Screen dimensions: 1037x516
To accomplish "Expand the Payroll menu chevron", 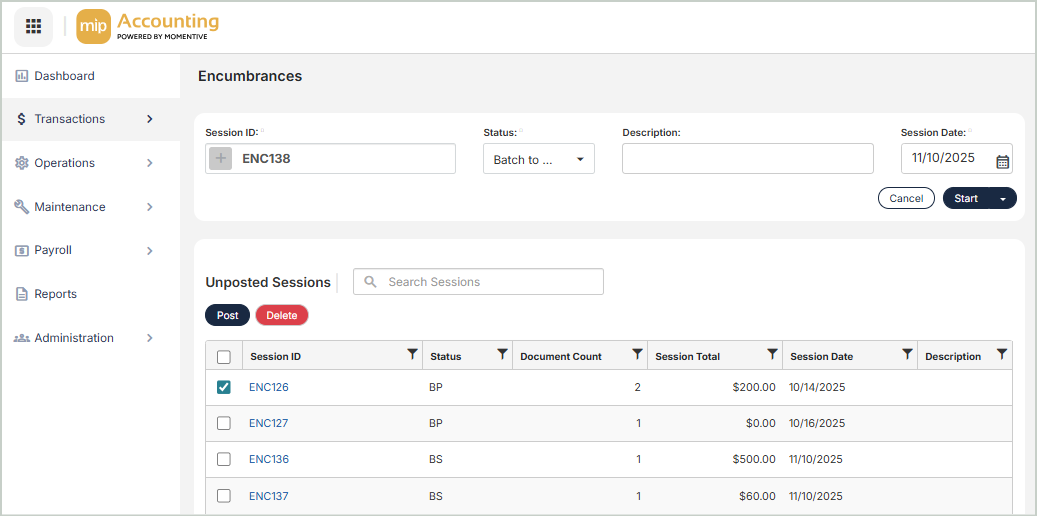I will point(150,251).
